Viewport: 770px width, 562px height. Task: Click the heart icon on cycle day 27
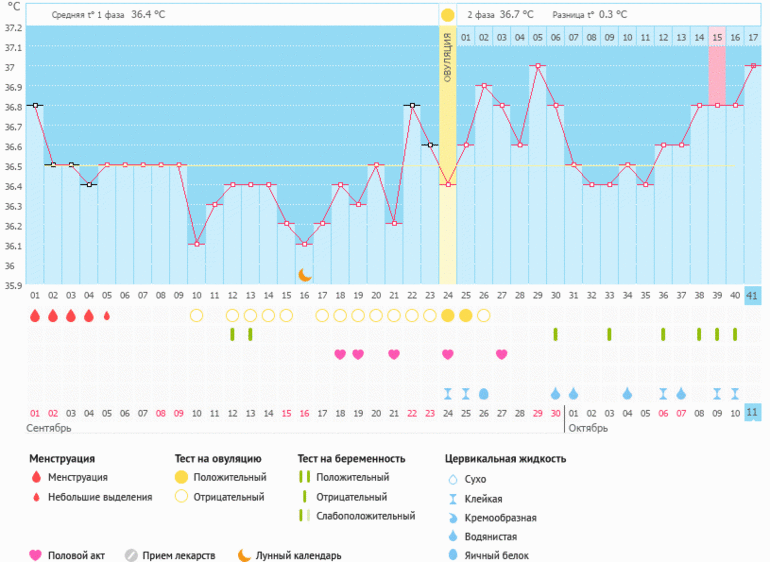(501, 354)
